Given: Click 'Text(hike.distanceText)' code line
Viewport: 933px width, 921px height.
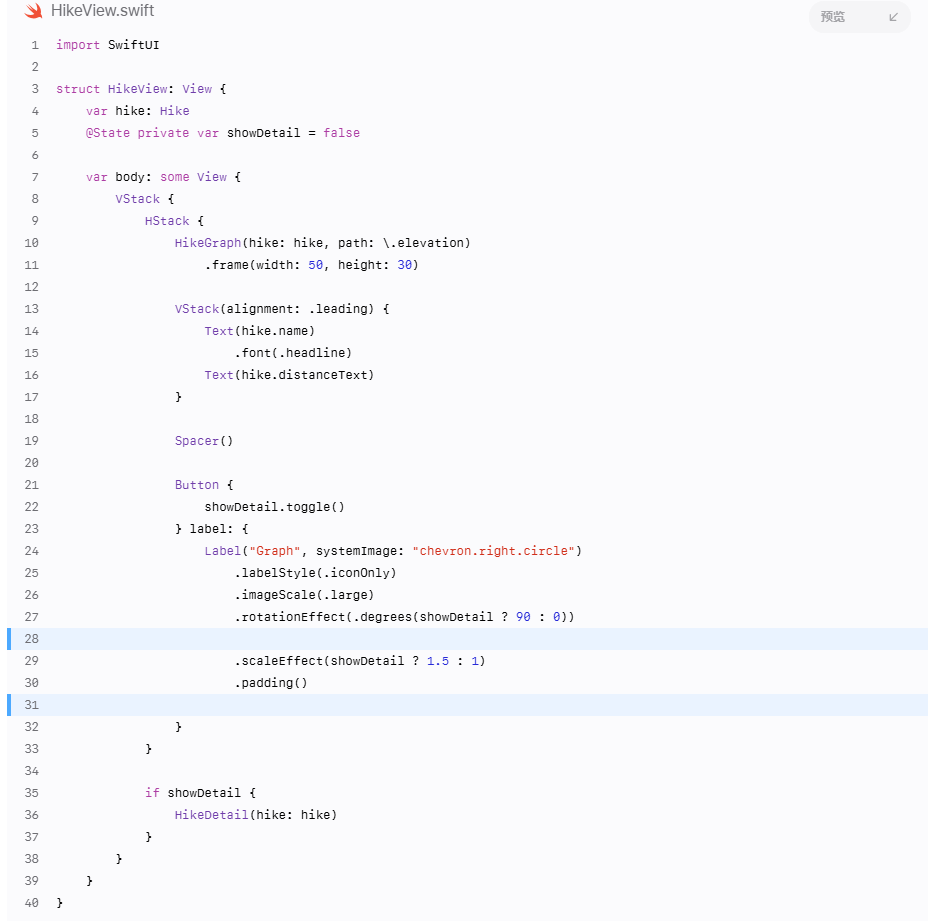Looking at the screenshot, I should tap(289, 375).
